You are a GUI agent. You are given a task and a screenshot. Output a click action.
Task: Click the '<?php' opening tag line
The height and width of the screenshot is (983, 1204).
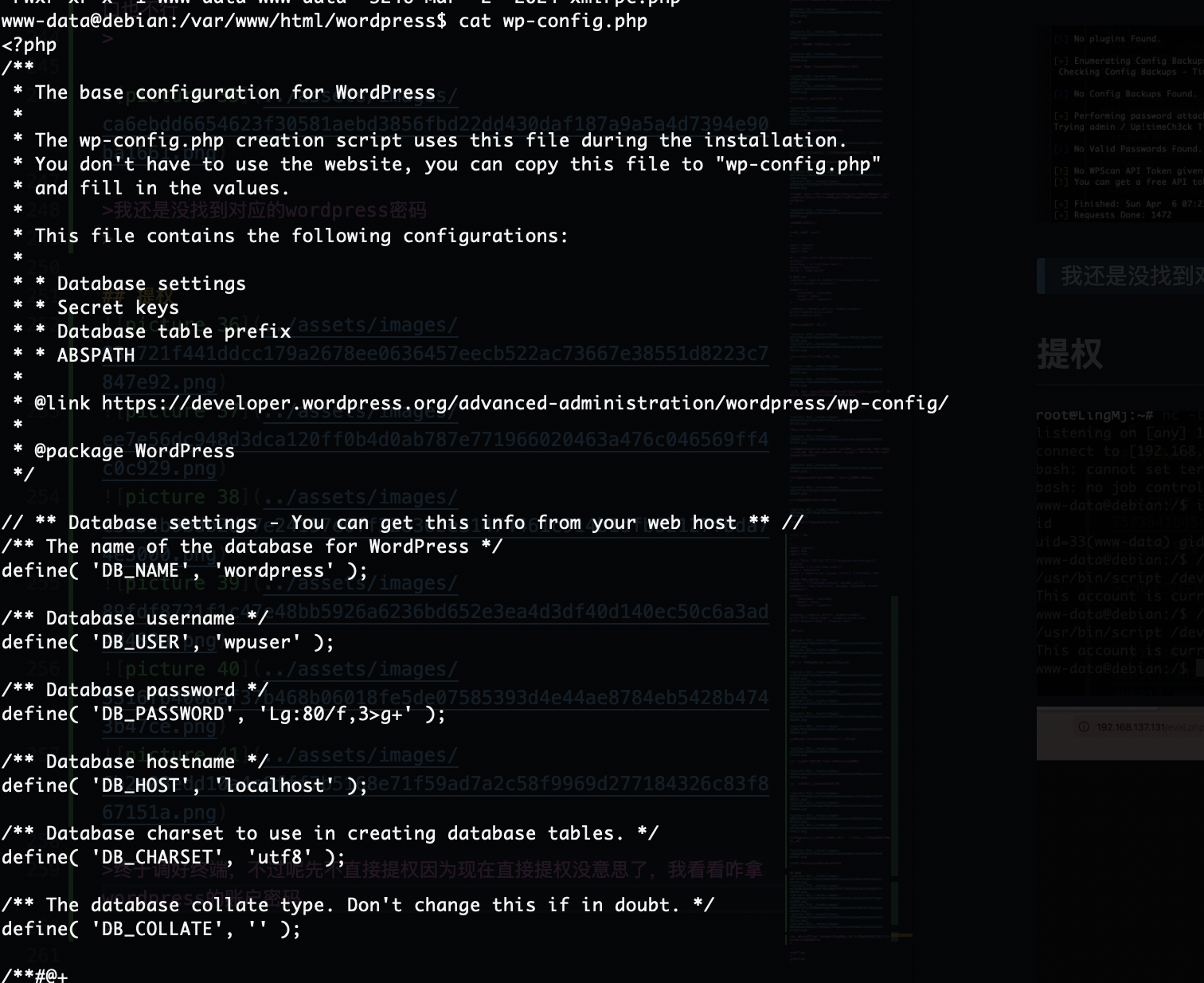pyautogui.click(x=29, y=45)
